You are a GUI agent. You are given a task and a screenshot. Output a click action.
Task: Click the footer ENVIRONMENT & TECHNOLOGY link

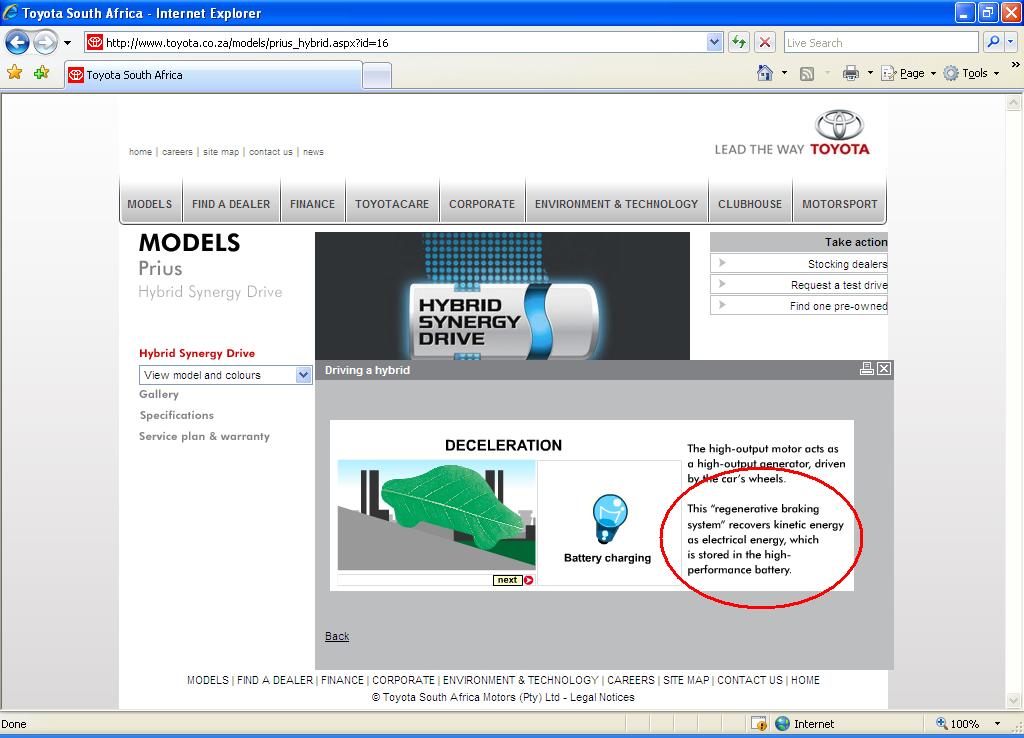(x=520, y=680)
